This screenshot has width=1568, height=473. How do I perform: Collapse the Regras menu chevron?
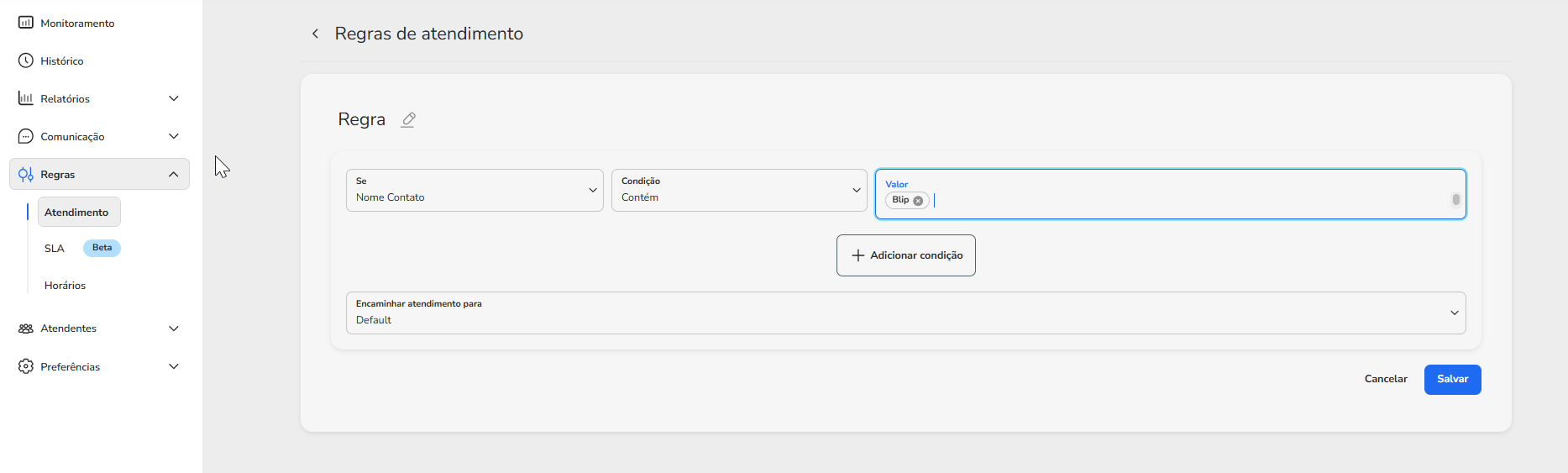pyautogui.click(x=174, y=174)
